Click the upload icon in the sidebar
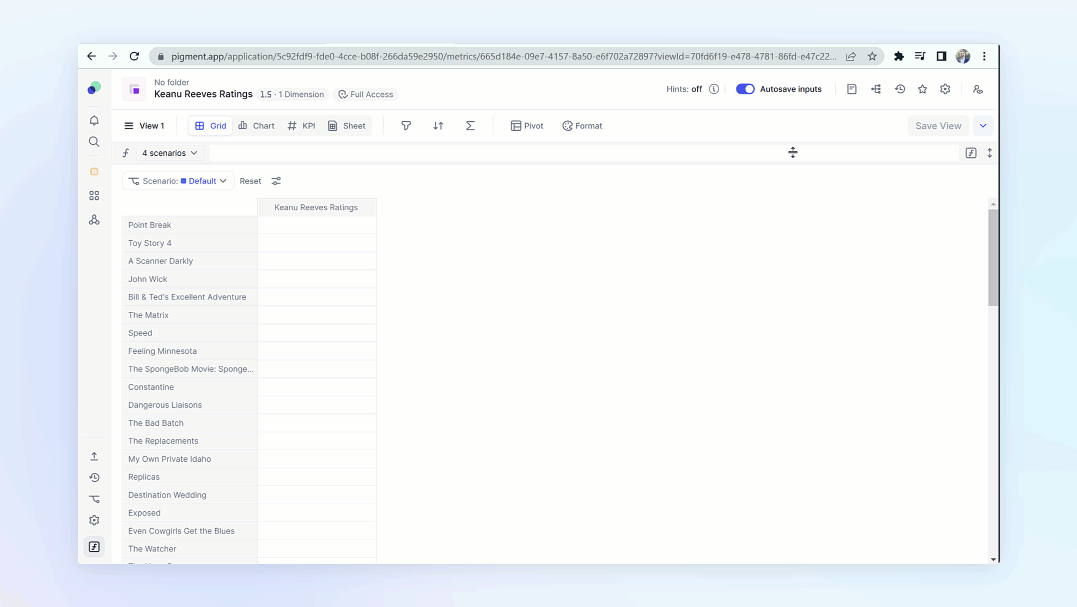Image resolution: width=1077 pixels, height=607 pixels. (x=94, y=457)
